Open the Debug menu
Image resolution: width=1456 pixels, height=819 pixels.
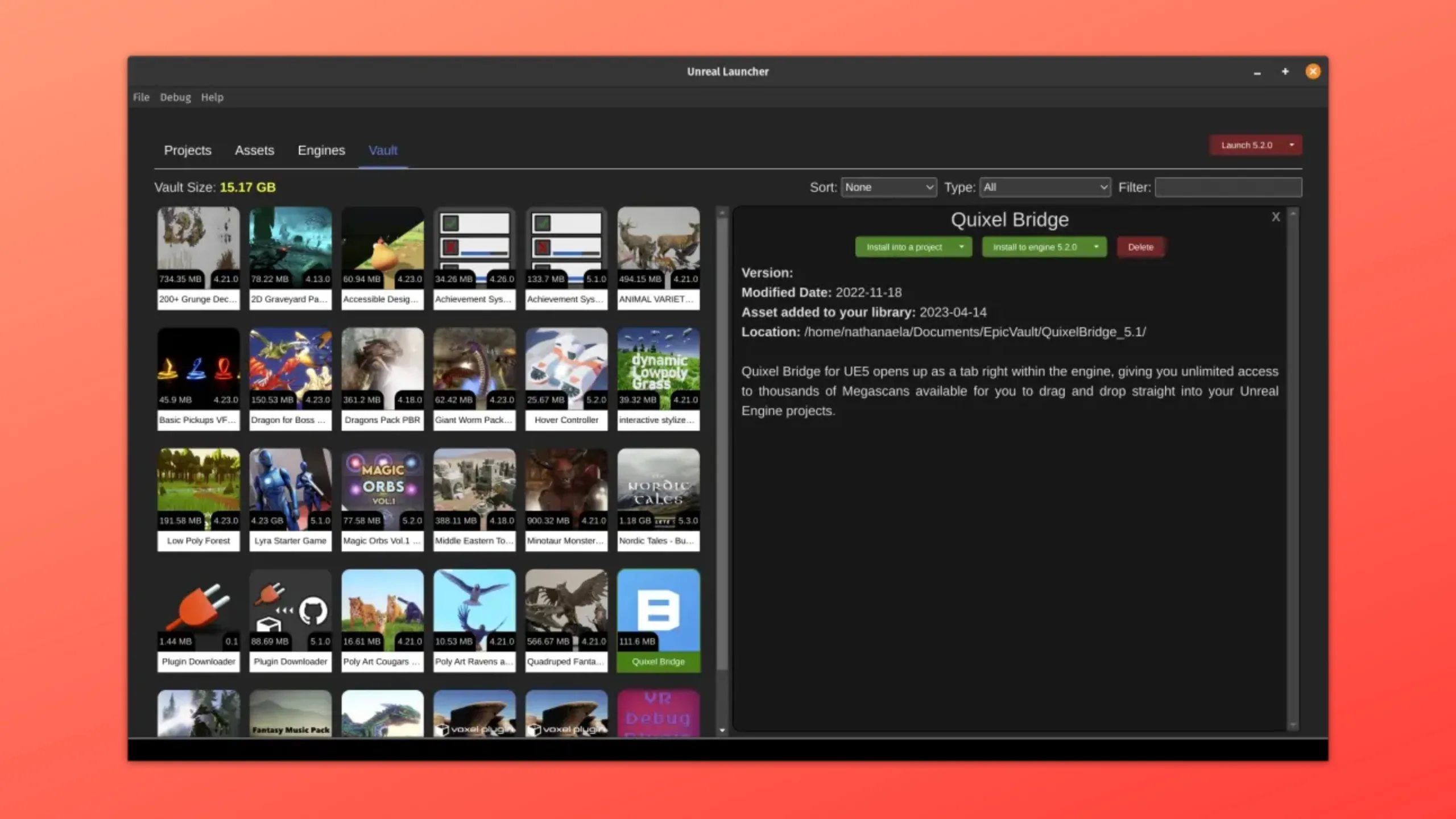click(x=175, y=97)
